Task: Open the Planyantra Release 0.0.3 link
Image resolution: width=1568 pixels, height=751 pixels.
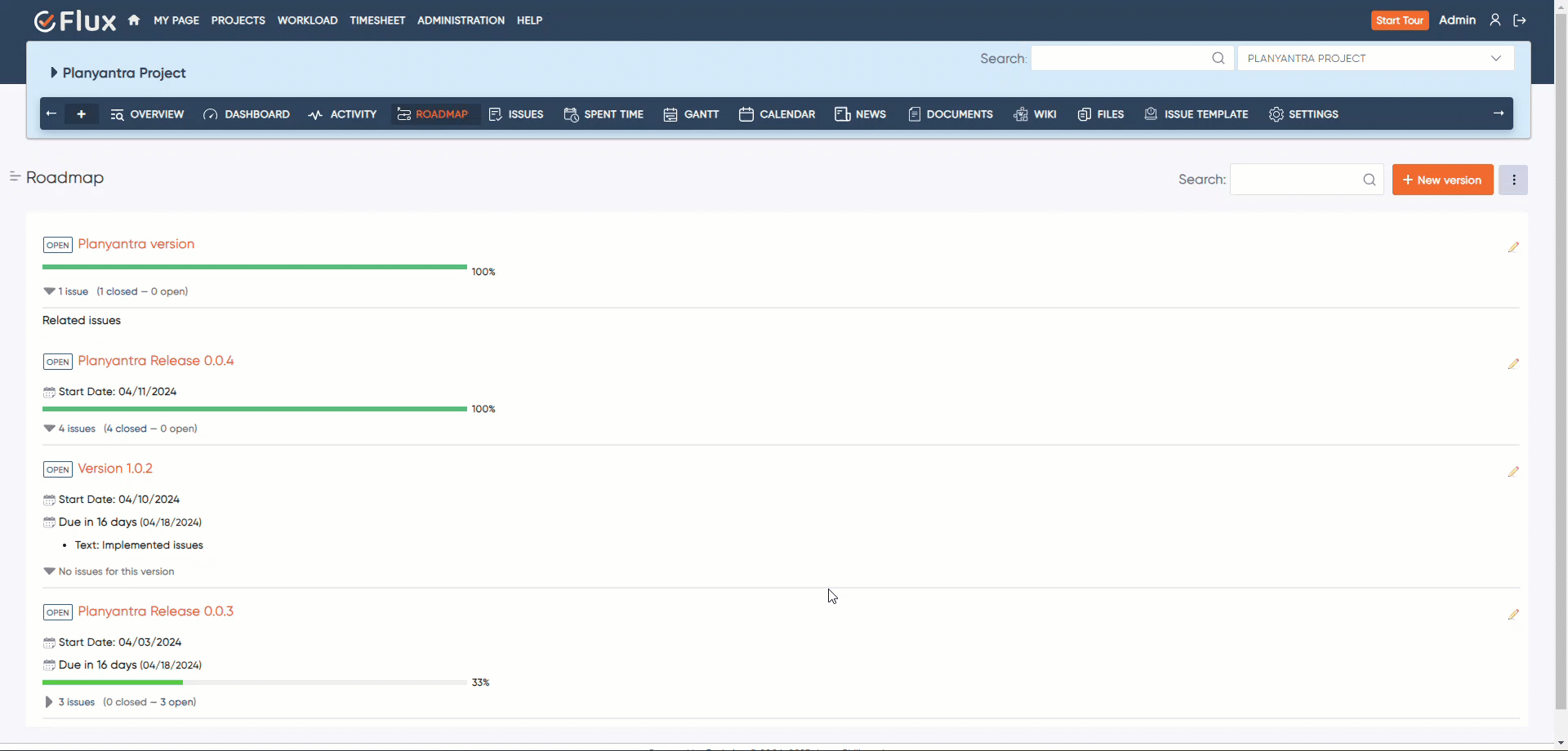Action: pos(155,611)
